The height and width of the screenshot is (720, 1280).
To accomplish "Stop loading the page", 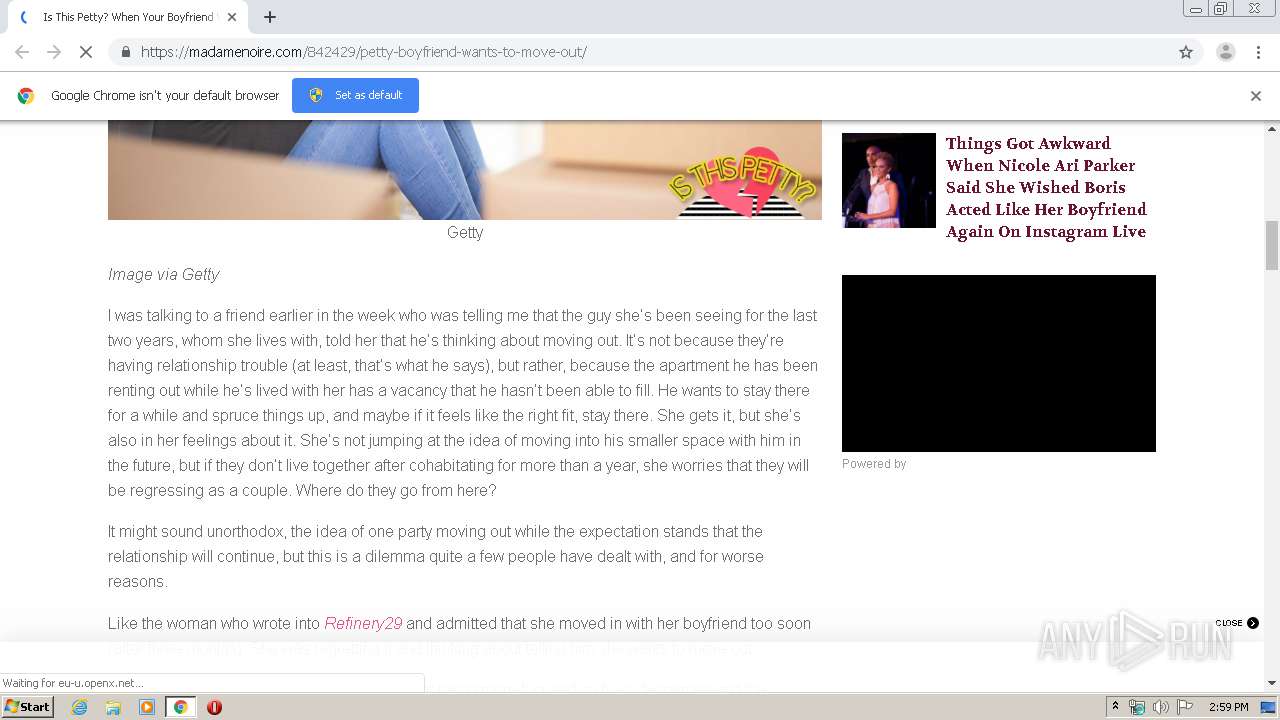I will pos(86,52).
